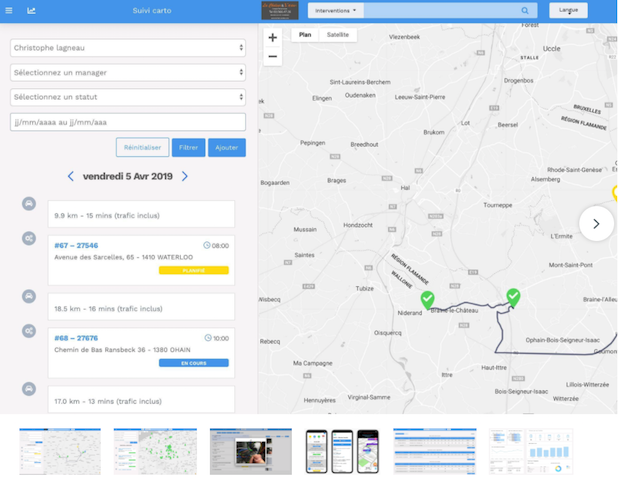Click the green checkmark marker near Niderand
This screenshot has width=618, height=480.
click(428, 300)
